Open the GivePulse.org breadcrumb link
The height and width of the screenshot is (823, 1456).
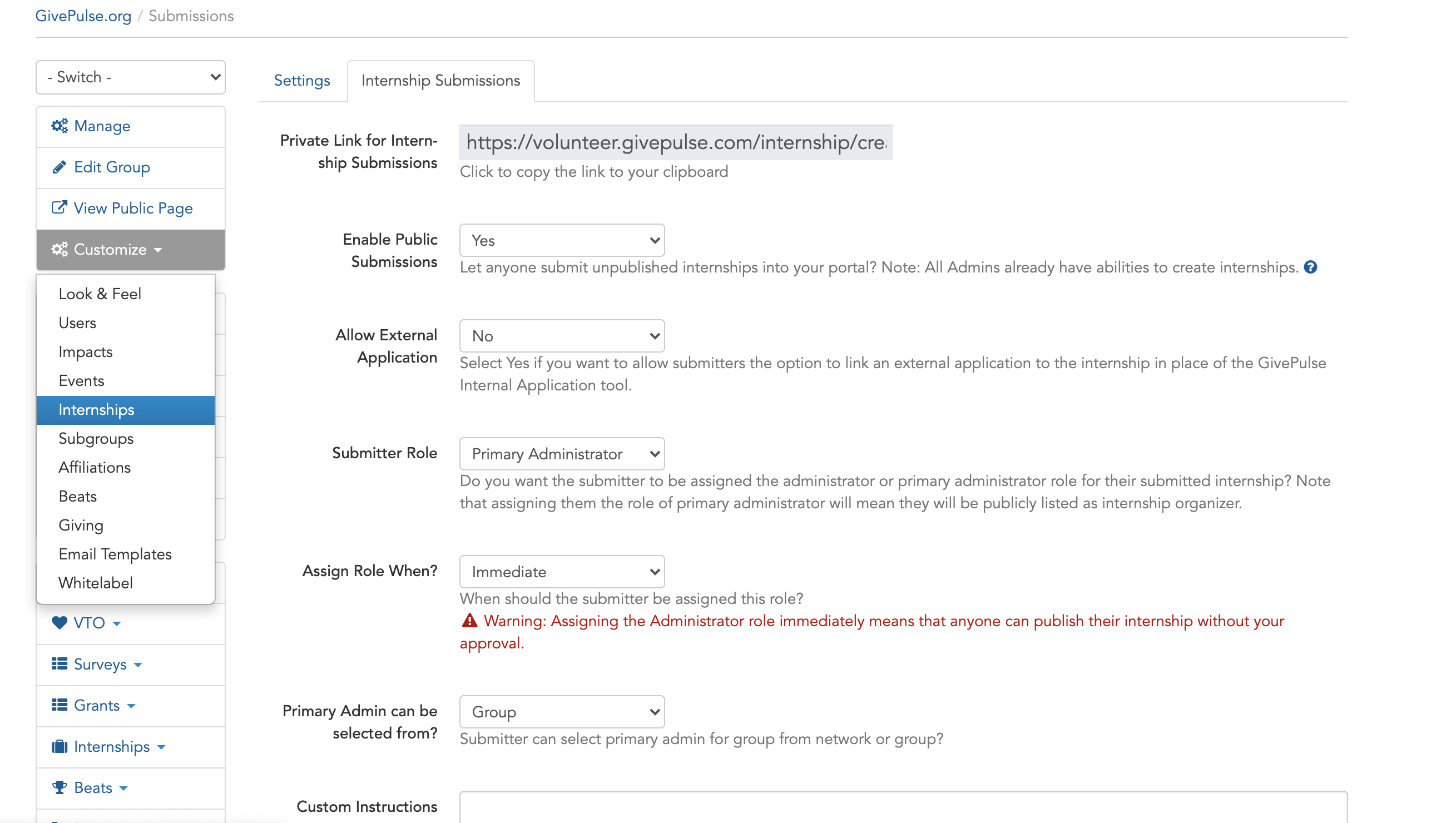[83, 16]
